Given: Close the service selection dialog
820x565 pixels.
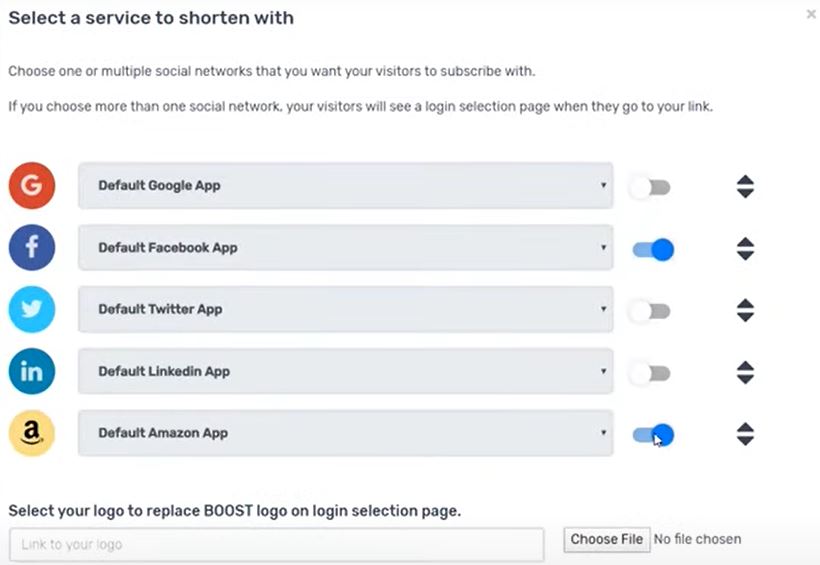Looking at the screenshot, I should click(810, 15).
